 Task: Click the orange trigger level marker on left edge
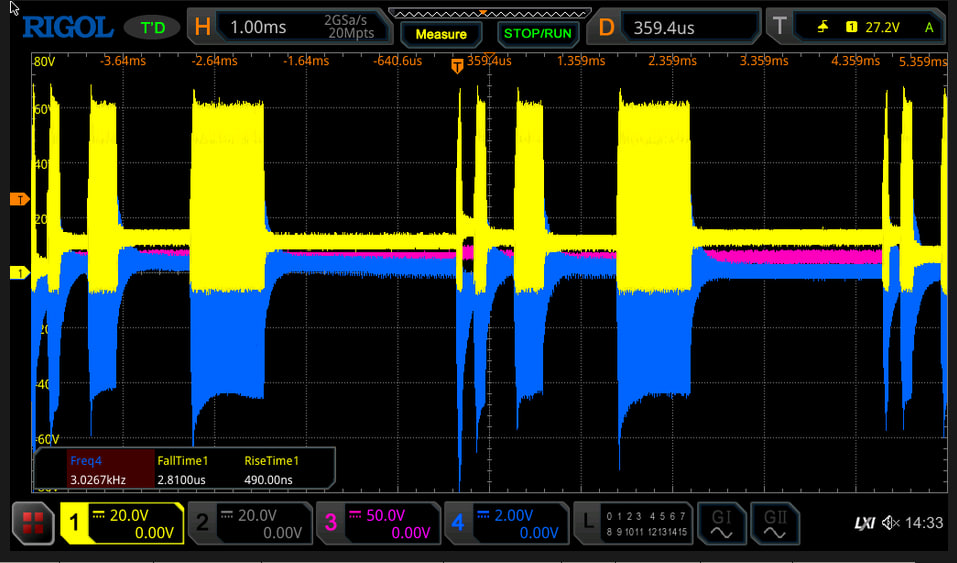[20, 199]
